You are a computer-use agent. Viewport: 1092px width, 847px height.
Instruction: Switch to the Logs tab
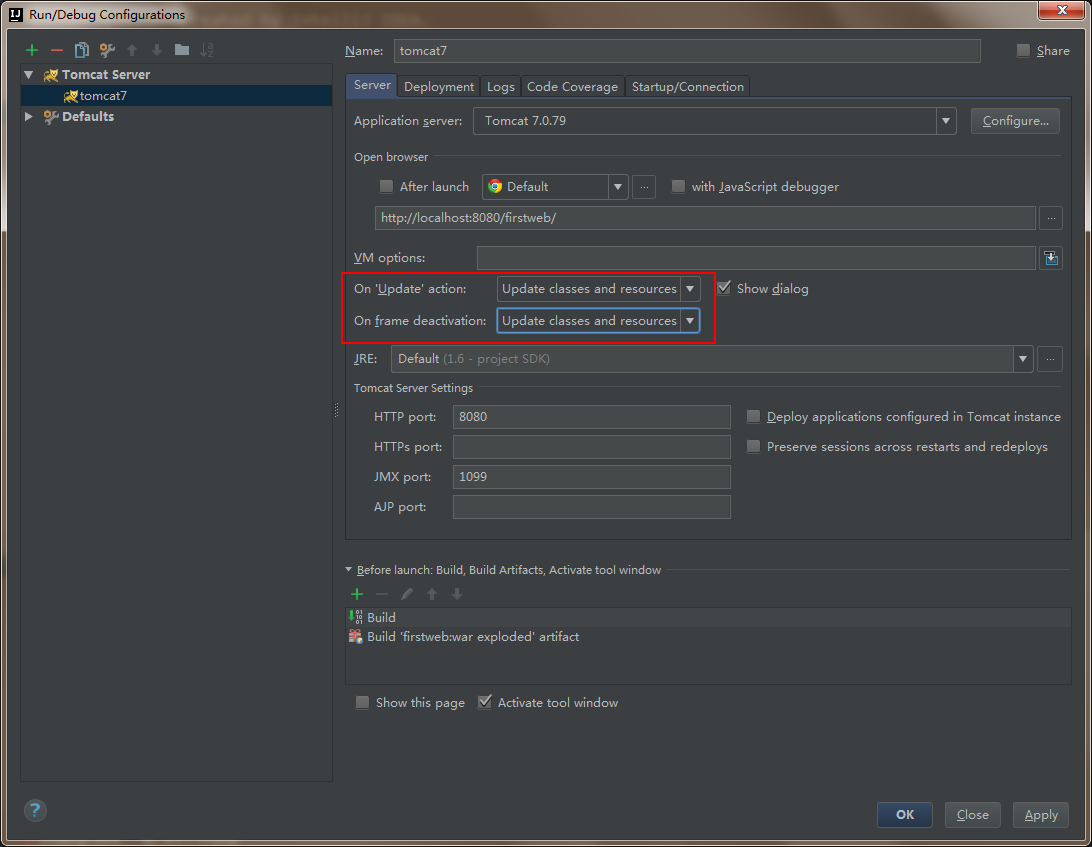(x=501, y=86)
